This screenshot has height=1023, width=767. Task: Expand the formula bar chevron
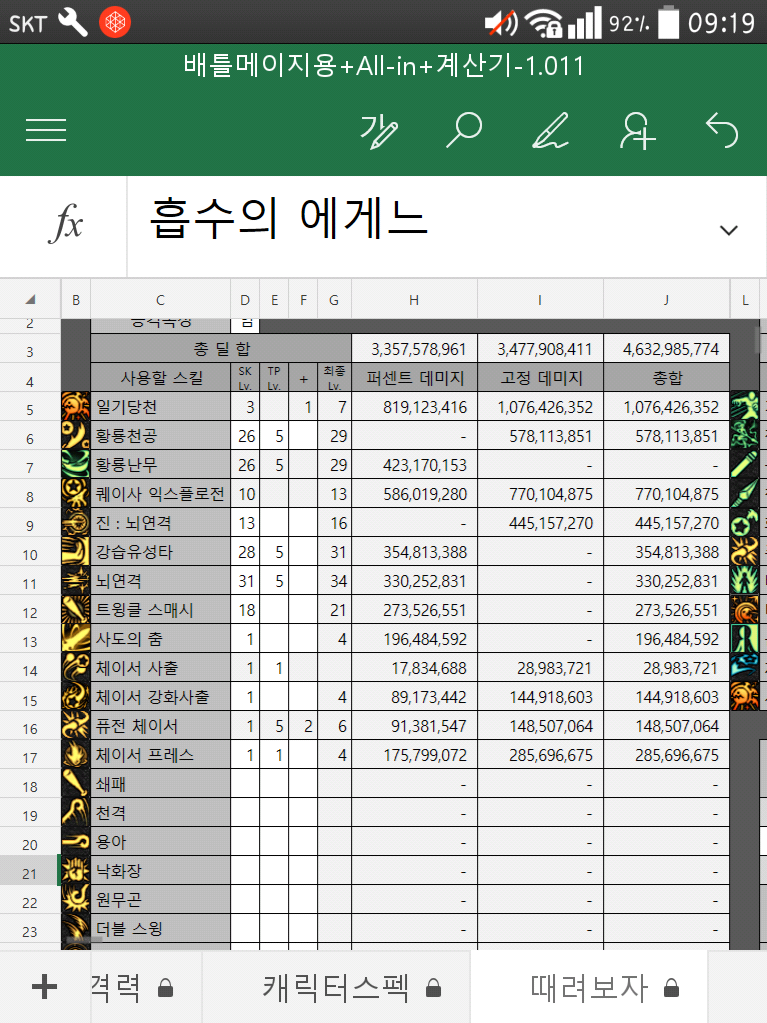(x=728, y=230)
